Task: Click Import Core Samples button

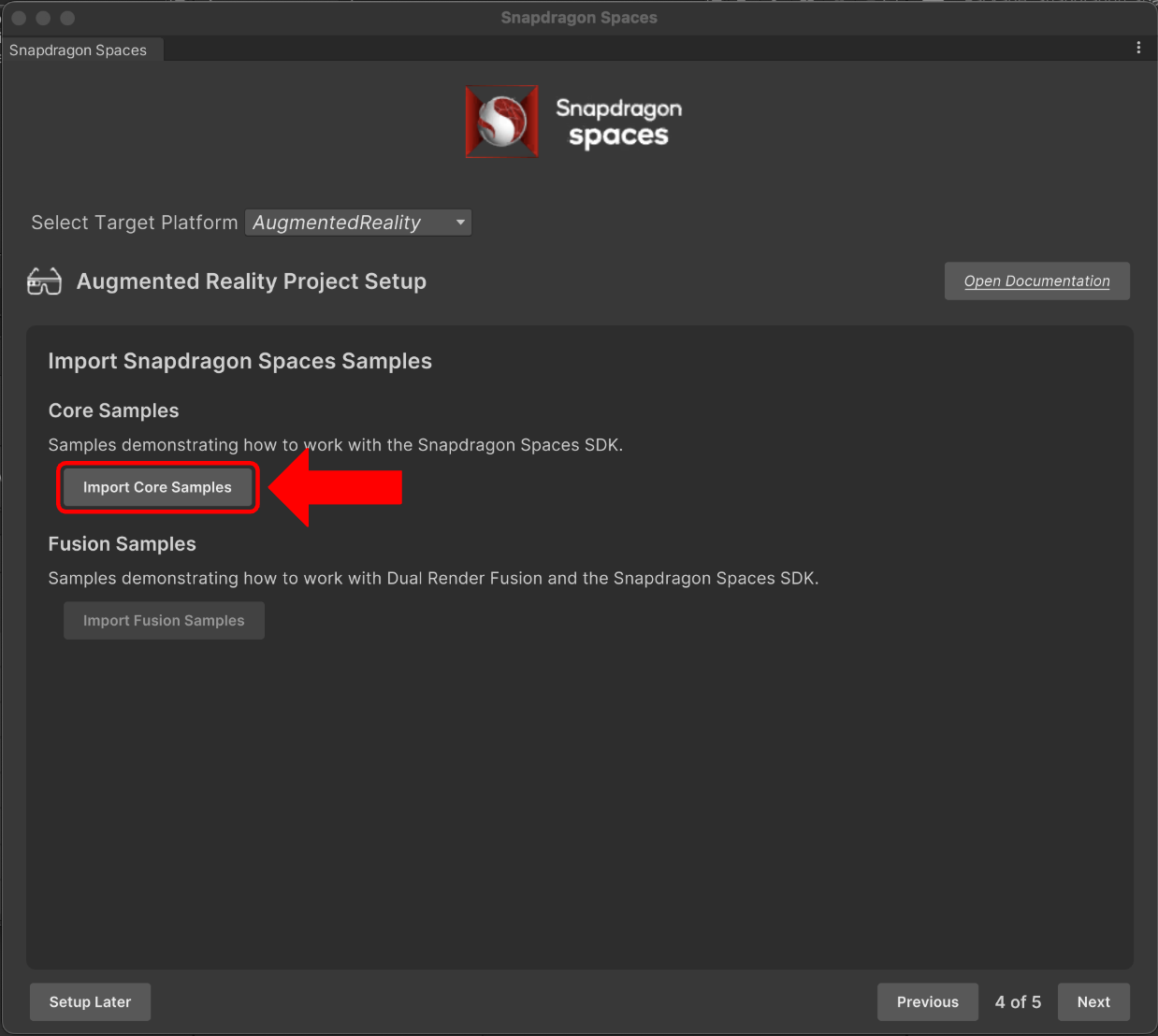Action: point(157,487)
